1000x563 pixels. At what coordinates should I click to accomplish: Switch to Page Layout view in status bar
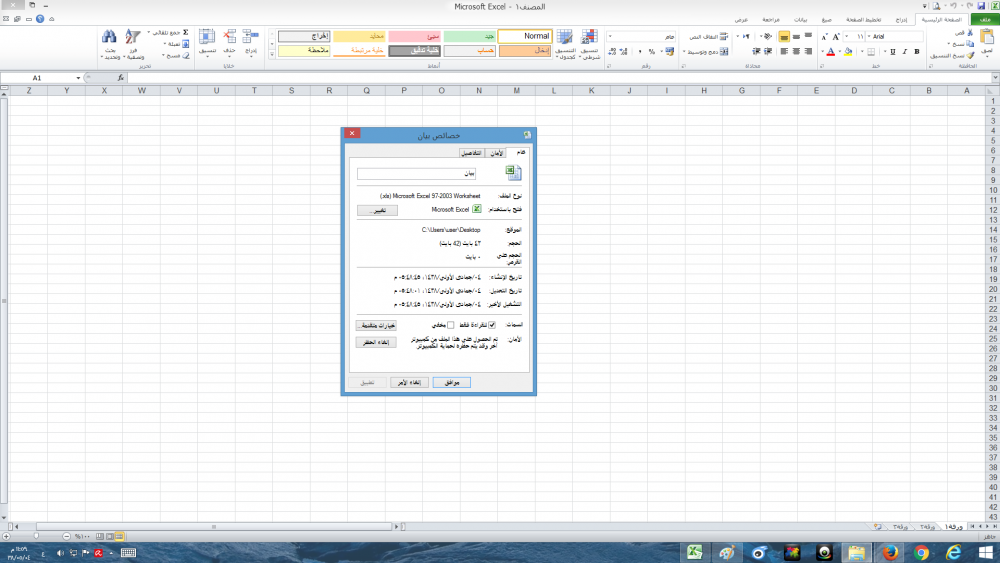point(110,536)
